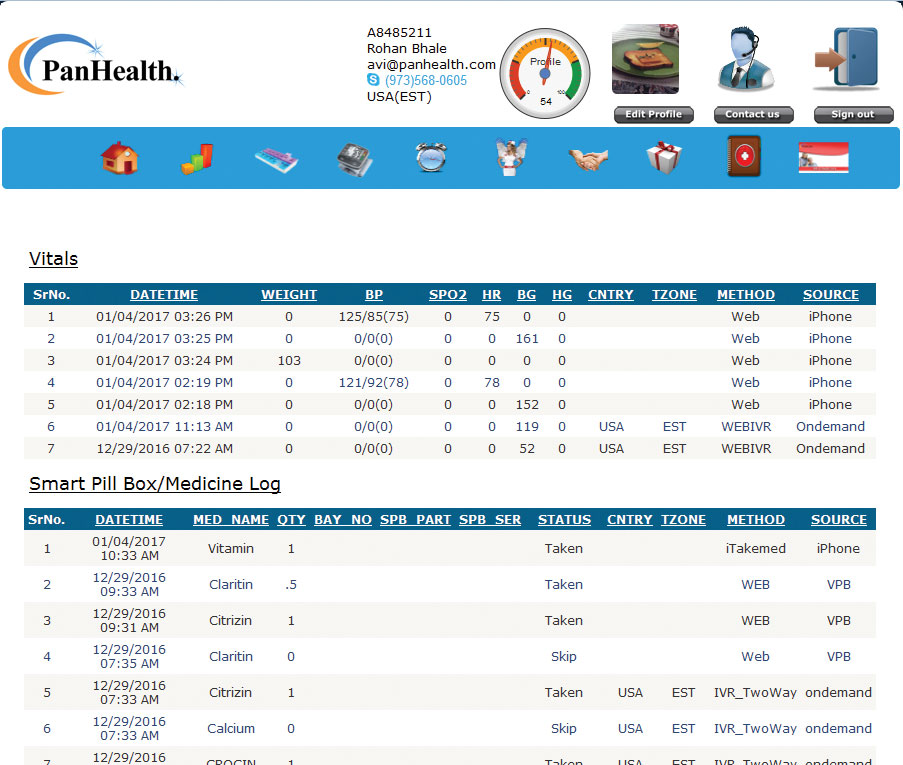Sort Vitals table by BP column
Image resolution: width=903 pixels, height=765 pixels.
[373, 295]
